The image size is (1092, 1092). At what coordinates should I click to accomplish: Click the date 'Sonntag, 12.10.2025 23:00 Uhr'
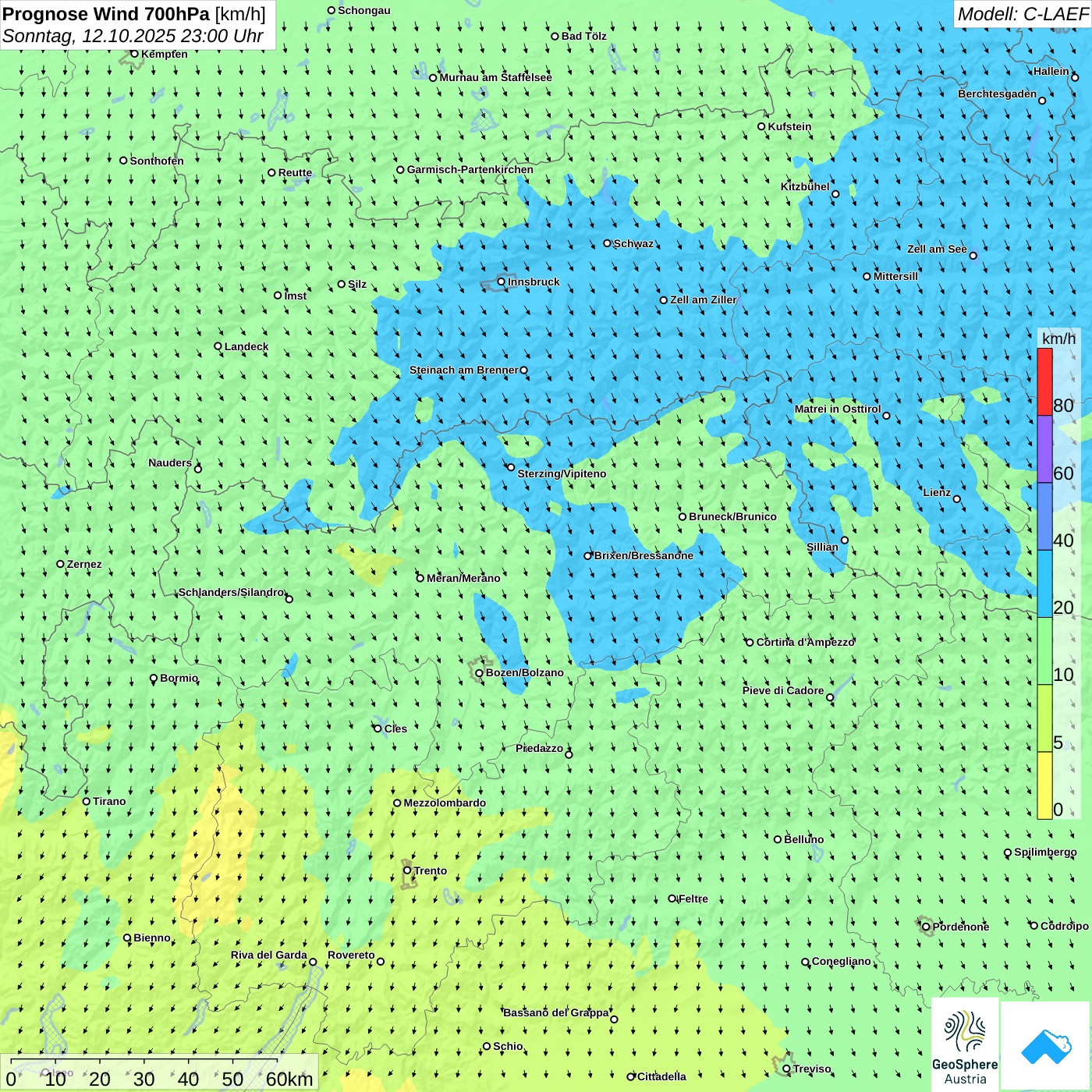[x=133, y=36]
